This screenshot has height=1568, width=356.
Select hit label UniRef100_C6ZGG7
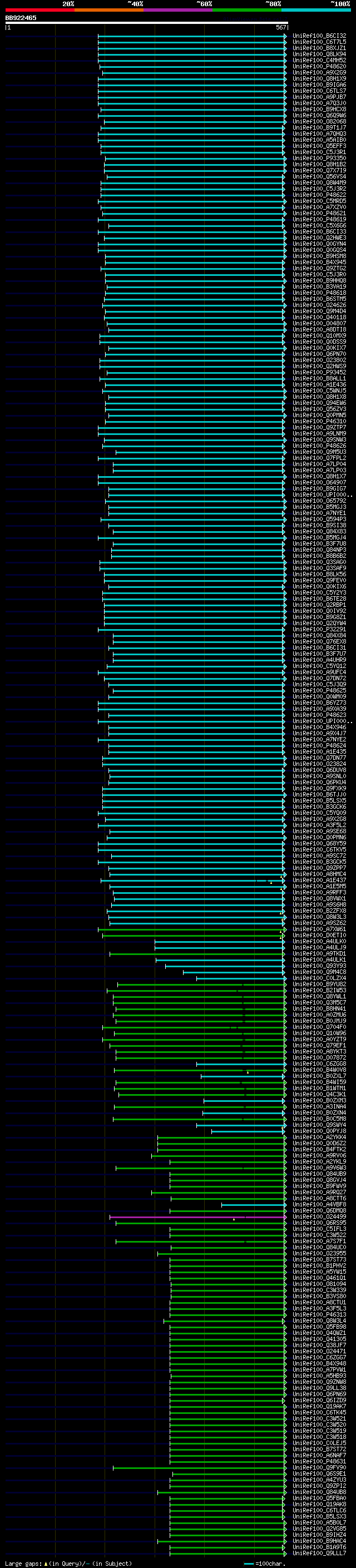point(319,1357)
